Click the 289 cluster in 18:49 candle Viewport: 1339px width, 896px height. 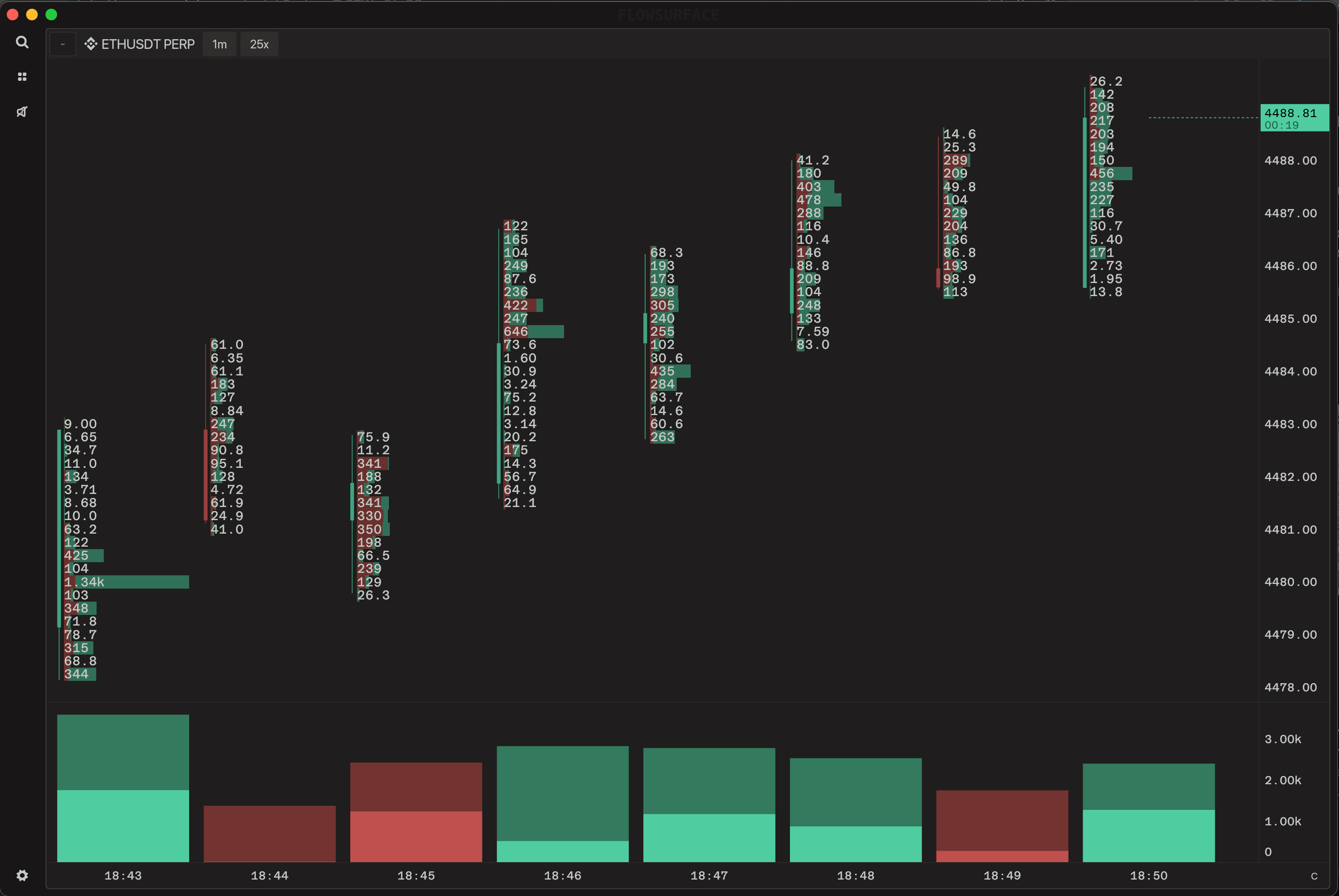tap(956, 160)
